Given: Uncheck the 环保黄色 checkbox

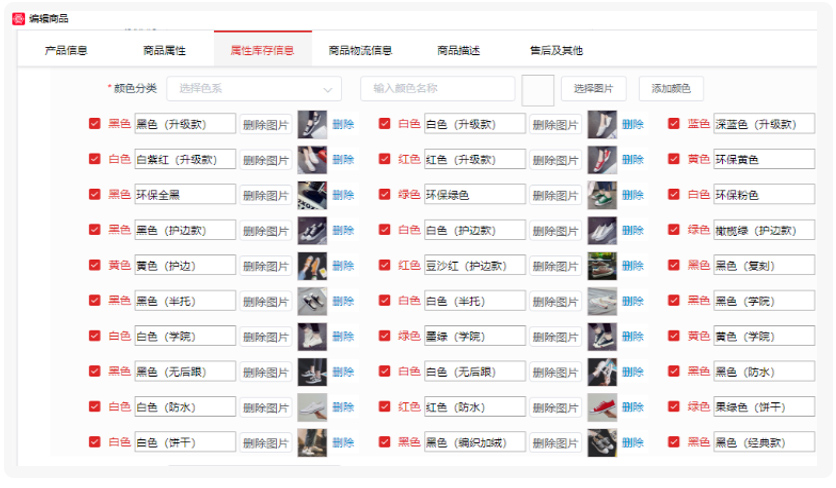Looking at the screenshot, I should click(x=674, y=159).
